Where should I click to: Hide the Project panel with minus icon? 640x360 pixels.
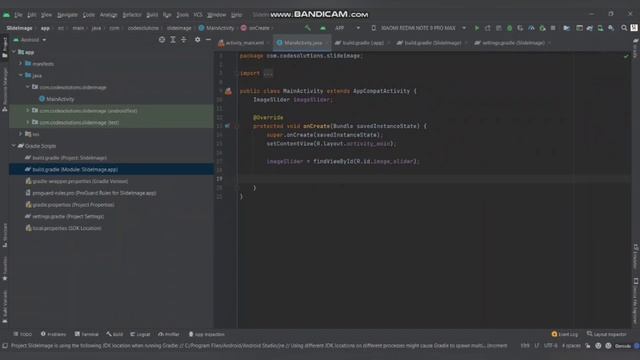click(208, 40)
